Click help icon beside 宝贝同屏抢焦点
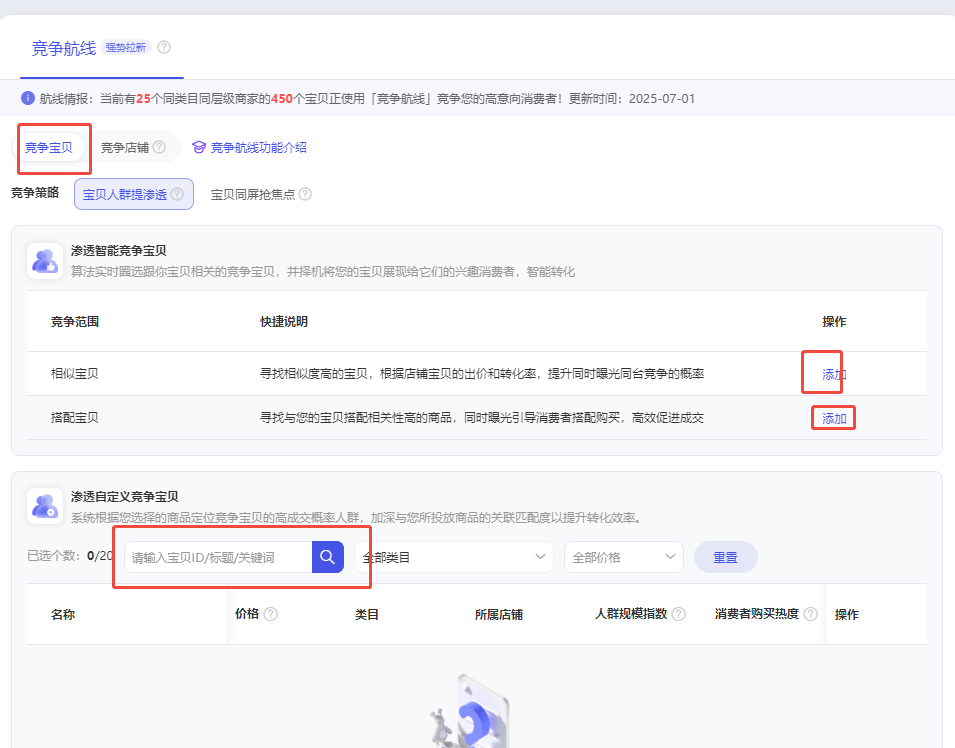Image resolution: width=955 pixels, height=748 pixels. (305, 194)
